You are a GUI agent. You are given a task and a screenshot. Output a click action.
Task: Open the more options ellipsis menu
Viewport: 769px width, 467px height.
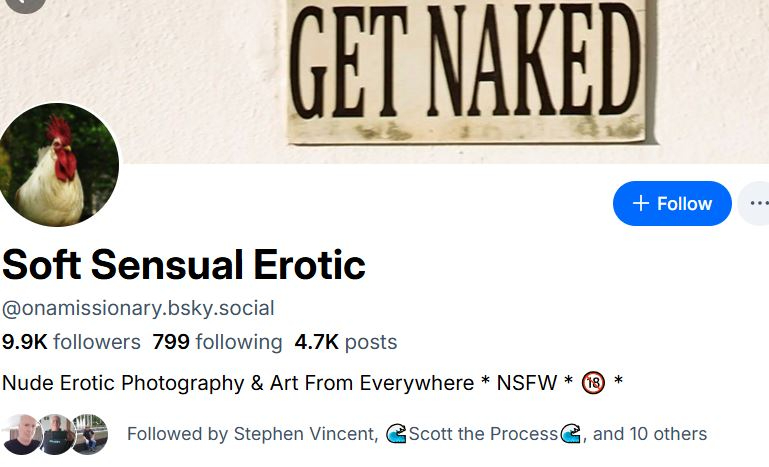coord(758,203)
